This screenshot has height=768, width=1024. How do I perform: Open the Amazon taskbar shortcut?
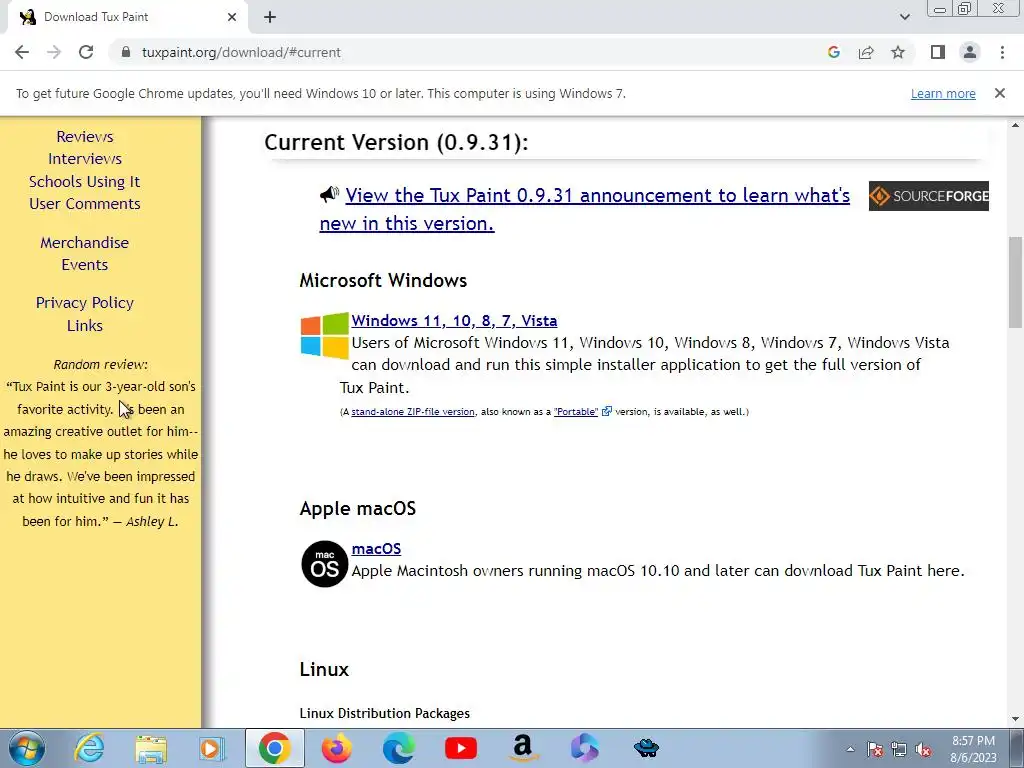coord(522,748)
